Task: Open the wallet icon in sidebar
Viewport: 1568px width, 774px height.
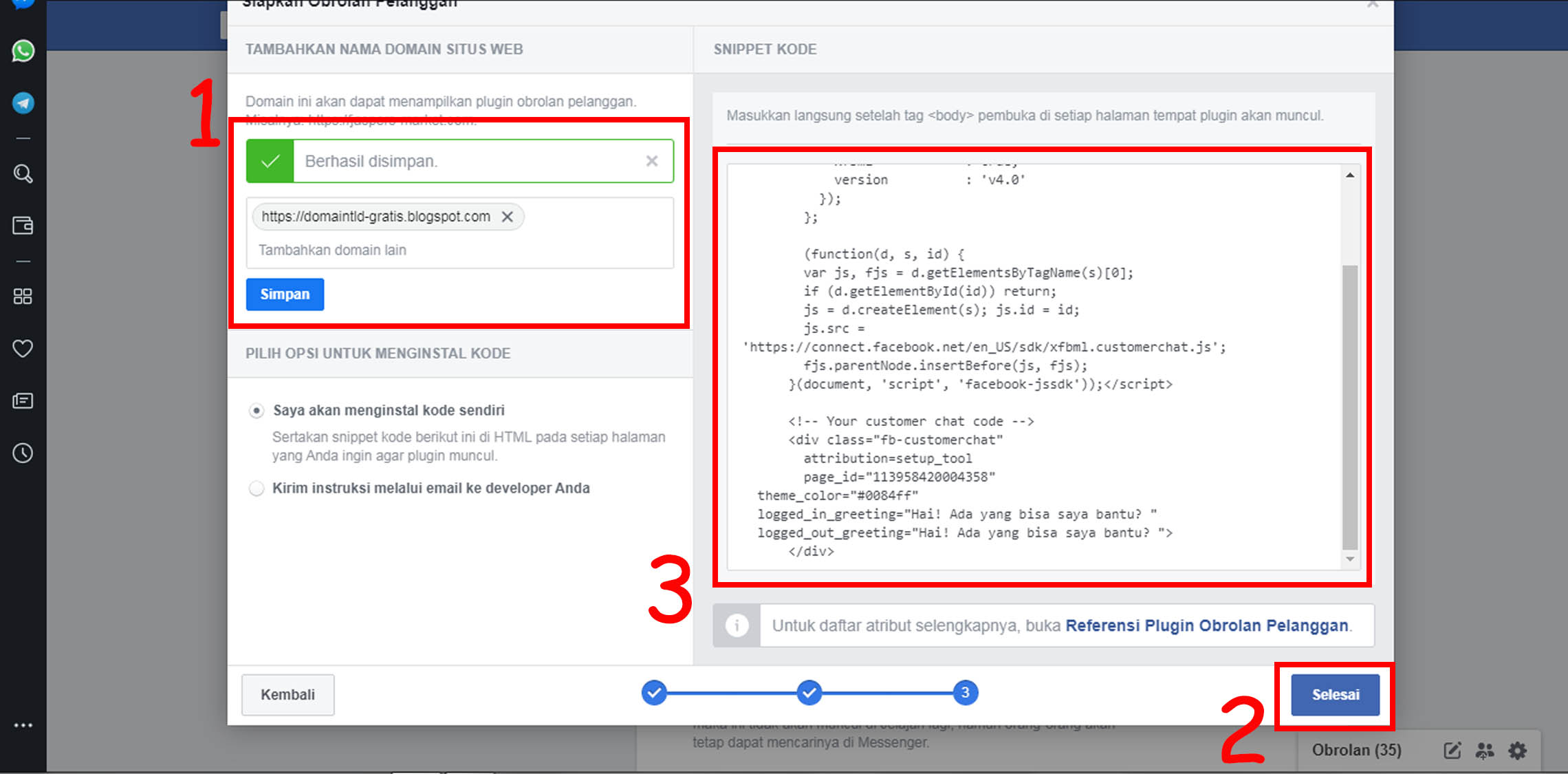Action: click(23, 225)
